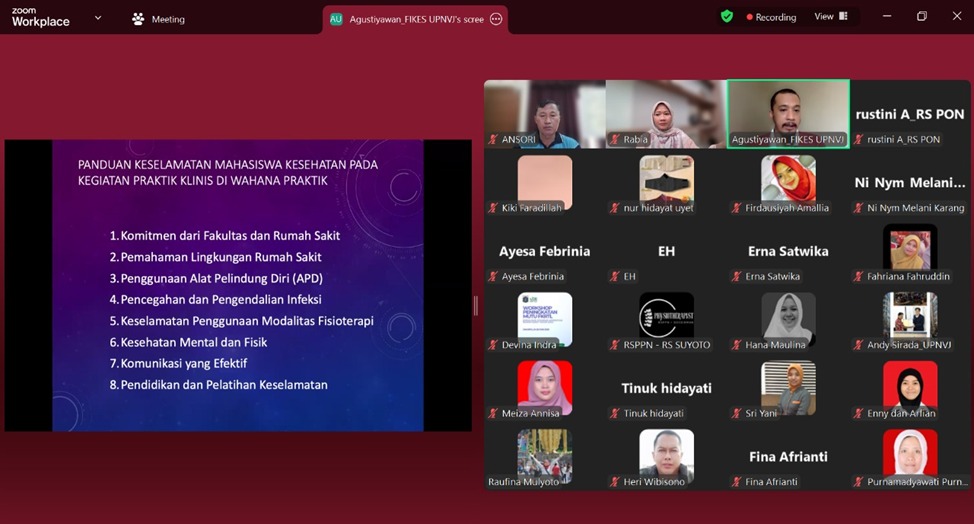
Task: Open the View layout options
Action: point(830,17)
